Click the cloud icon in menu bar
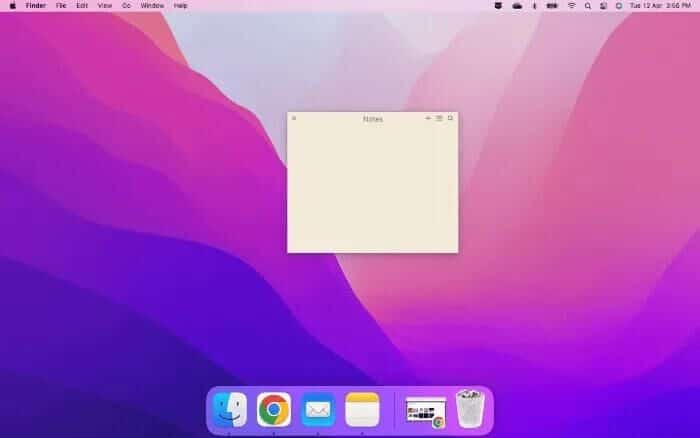Viewport: 700px width, 438px height. click(517, 6)
